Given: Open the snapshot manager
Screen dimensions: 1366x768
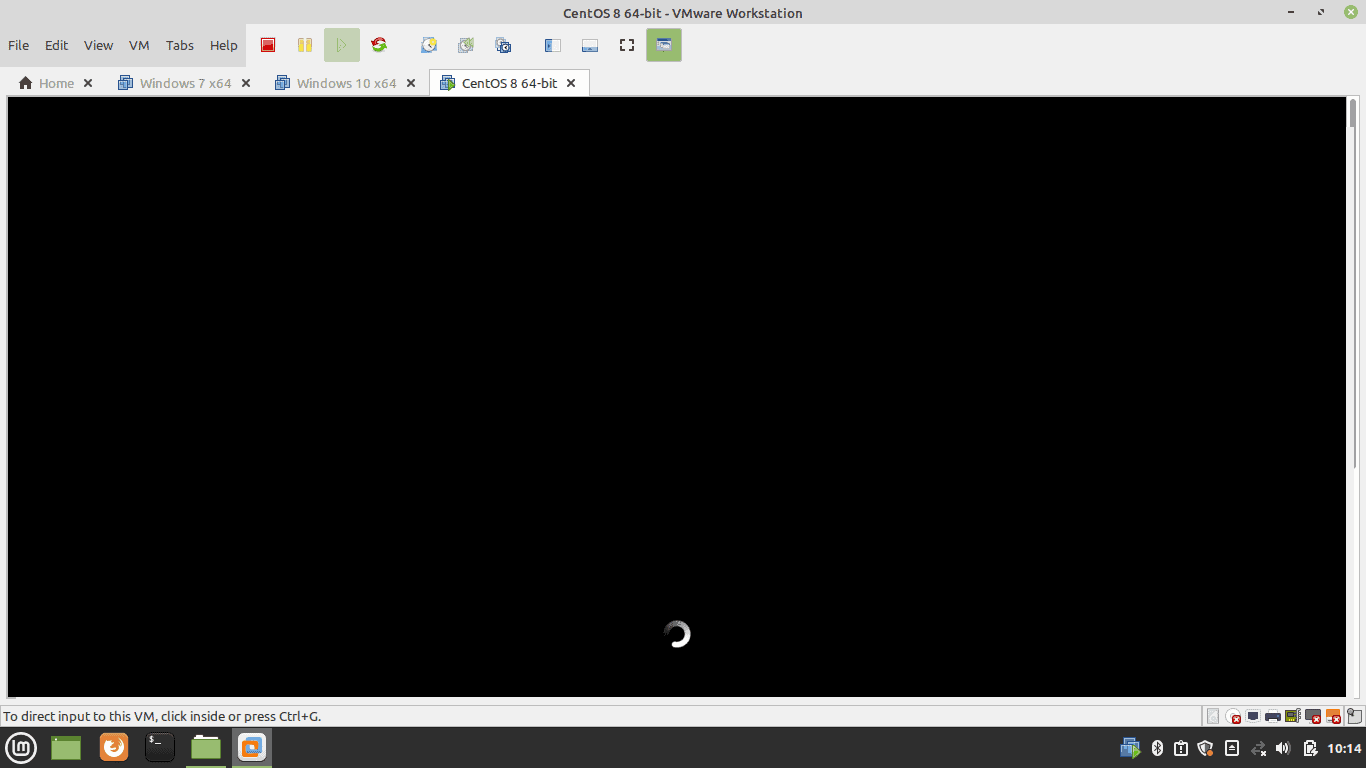Looking at the screenshot, I should click(503, 45).
